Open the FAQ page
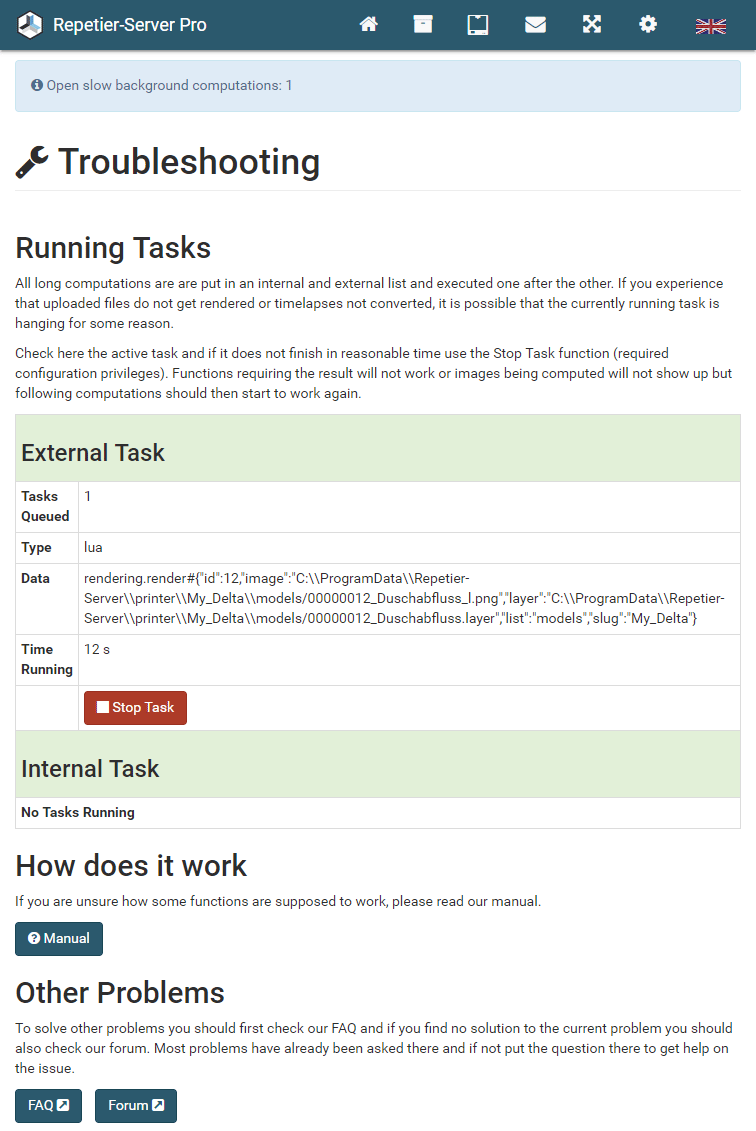The image size is (756, 1131). (x=48, y=1105)
